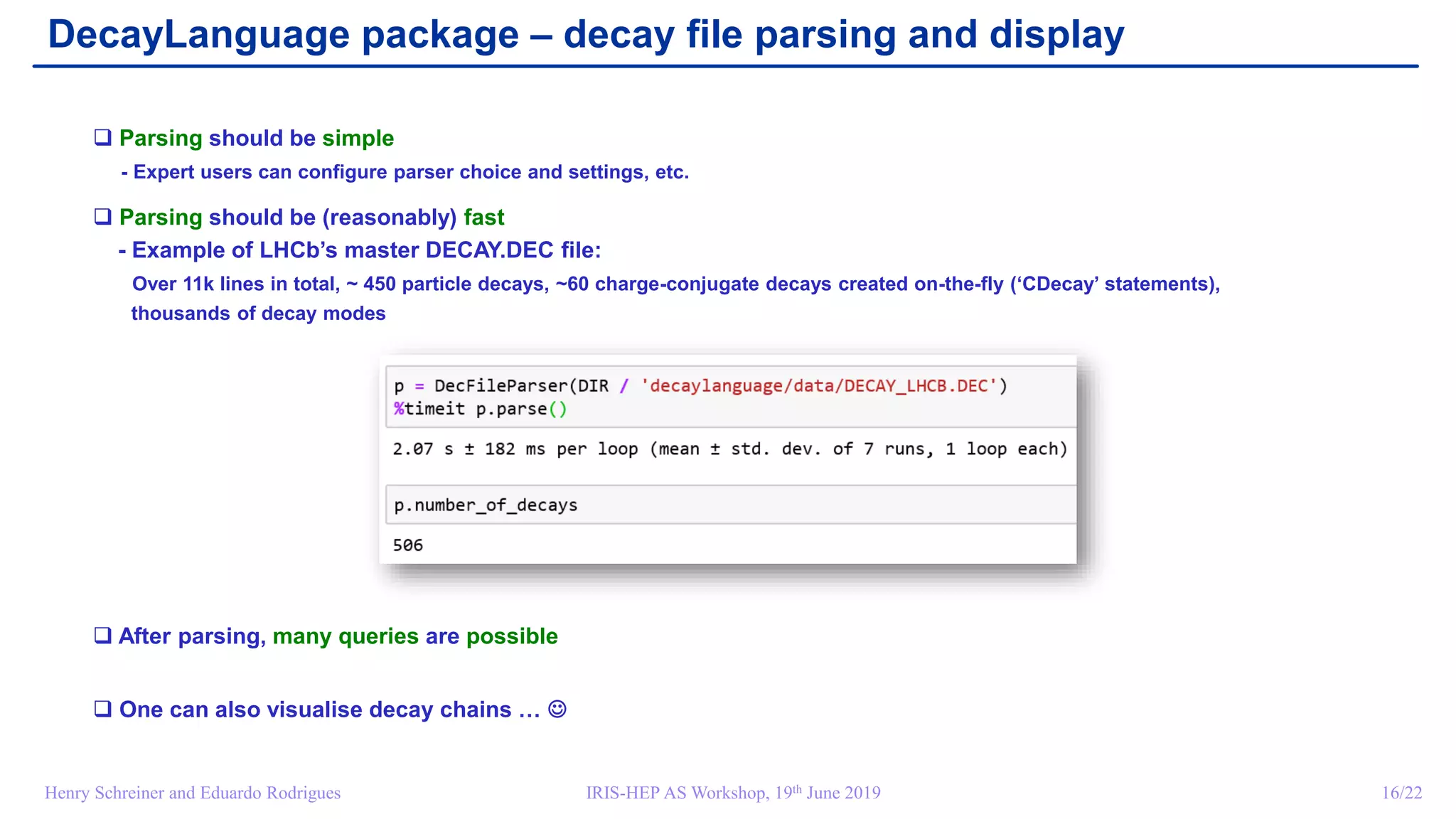Image resolution: width=1456 pixels, height=819 pixels.
Task: Click the line beginning 'Over 11k lines in total'
Action: pos(676,284)
